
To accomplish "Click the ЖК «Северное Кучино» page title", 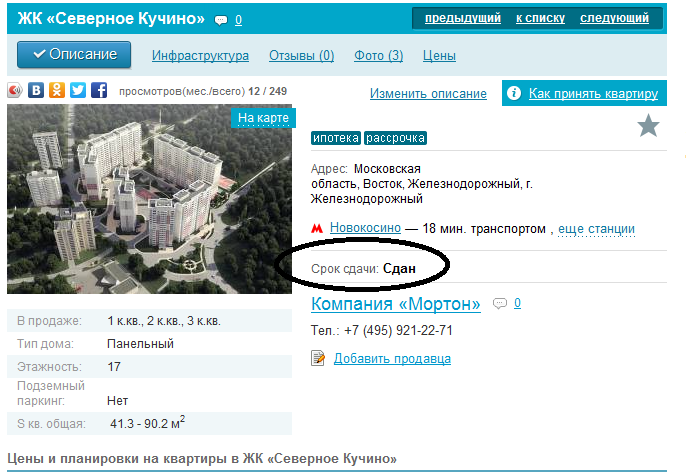I will [x=111, y=19].
